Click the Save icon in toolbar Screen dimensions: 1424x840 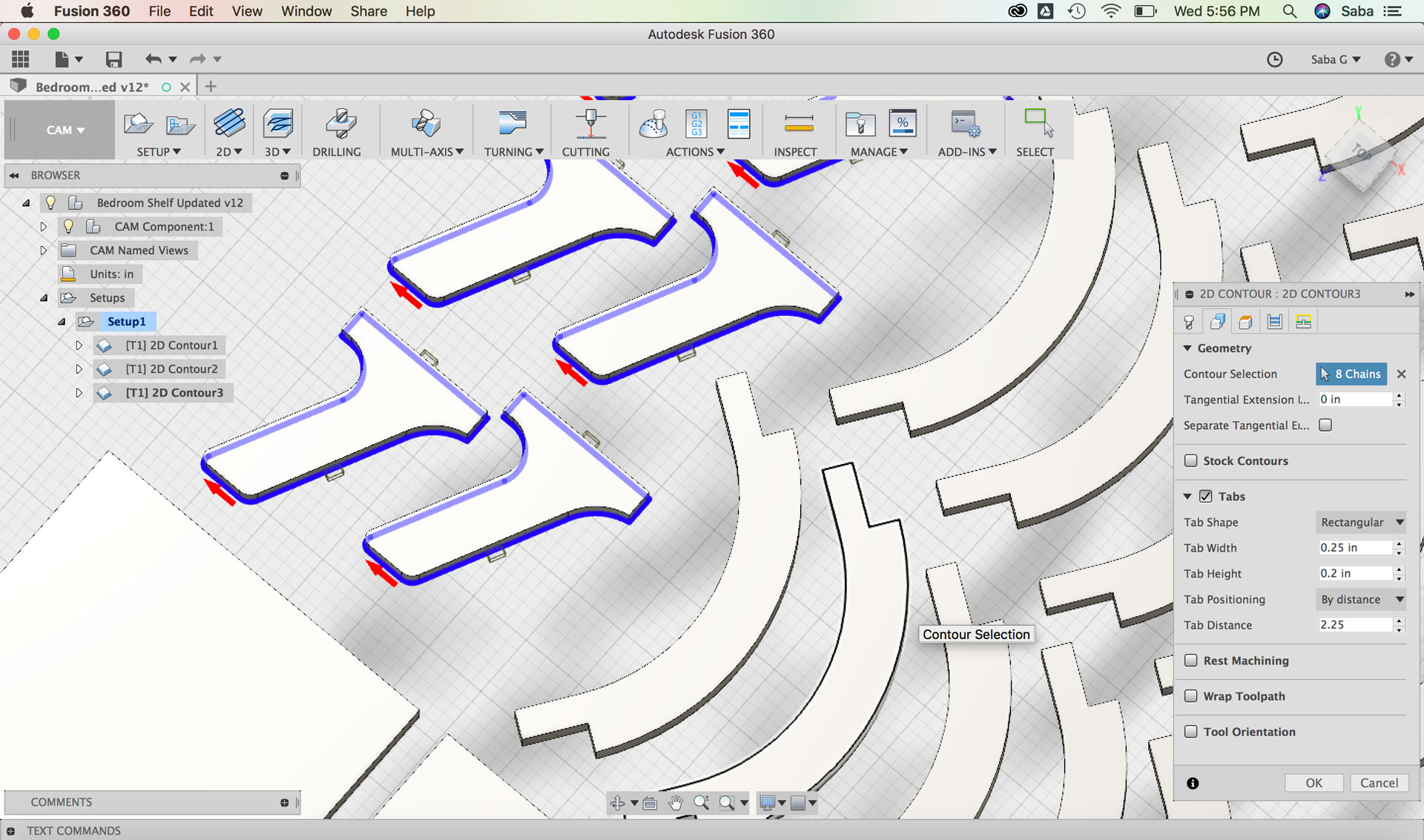[113, 59]
